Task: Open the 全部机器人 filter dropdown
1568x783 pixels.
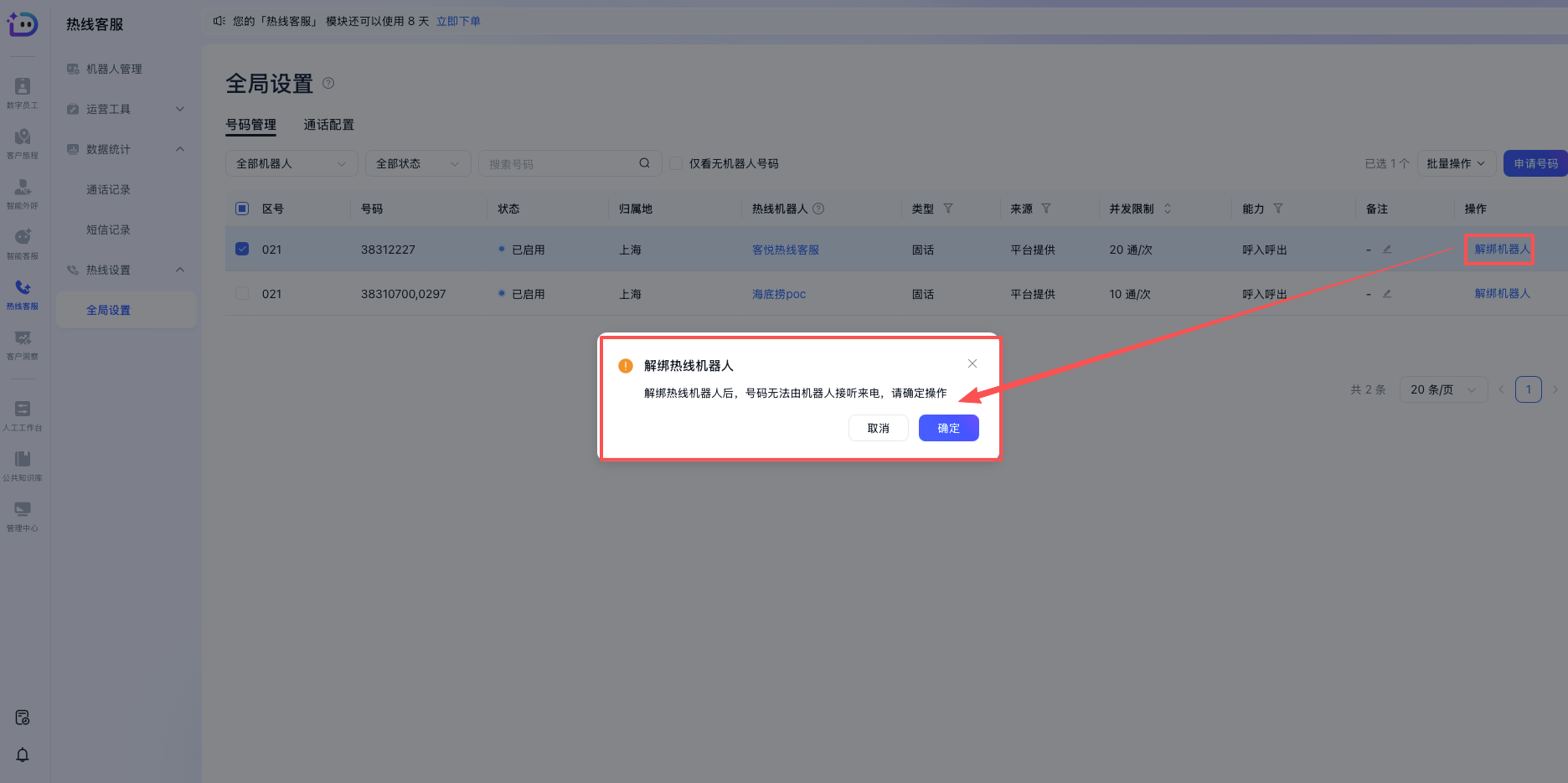Action: click(x=291, y=163)
